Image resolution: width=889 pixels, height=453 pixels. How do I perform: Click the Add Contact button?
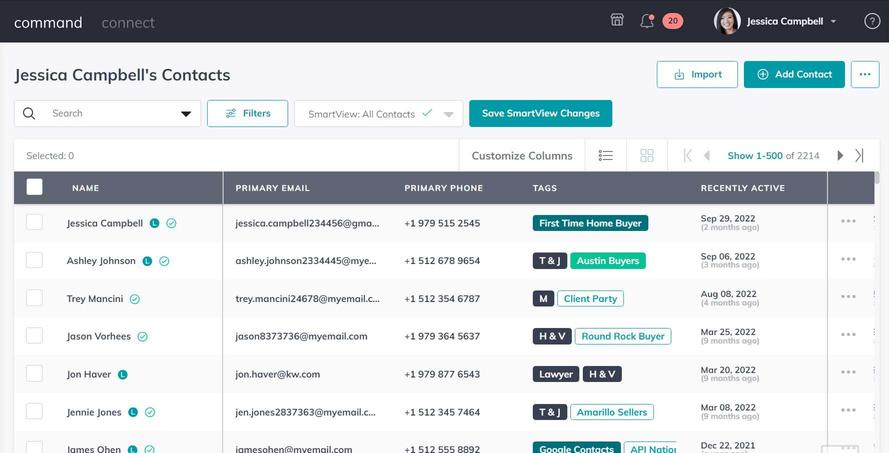click(x=794, y=74)
